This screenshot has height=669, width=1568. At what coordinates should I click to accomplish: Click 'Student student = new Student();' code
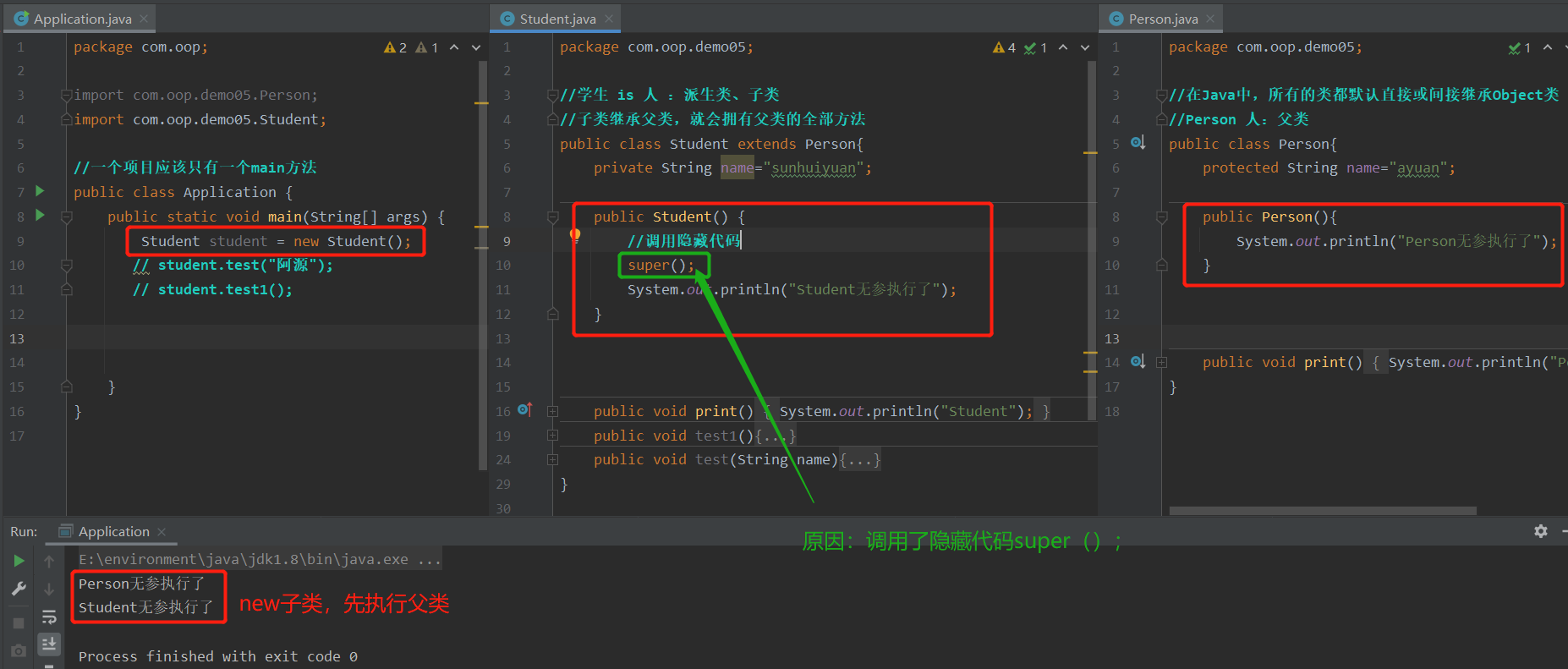click(x=276, y=241)
